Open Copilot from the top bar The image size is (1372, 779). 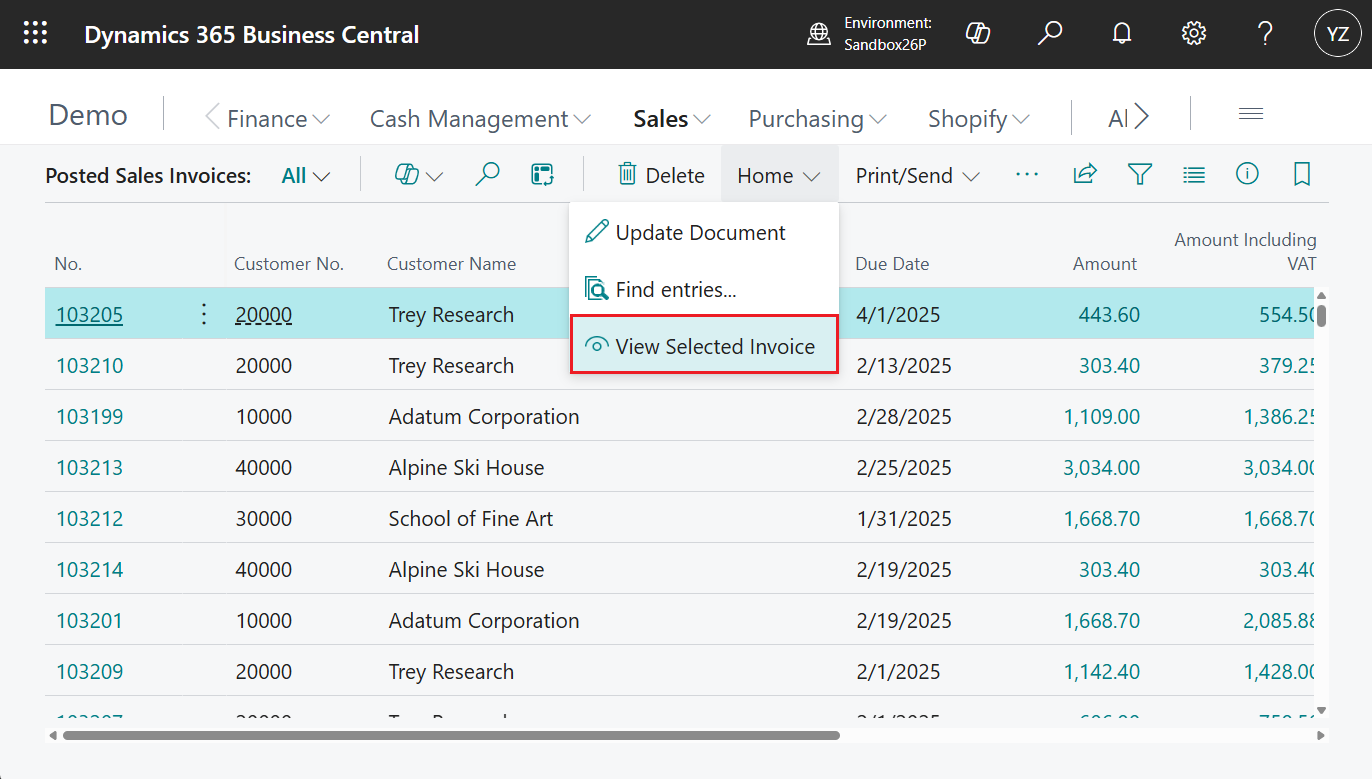(978, 33)
